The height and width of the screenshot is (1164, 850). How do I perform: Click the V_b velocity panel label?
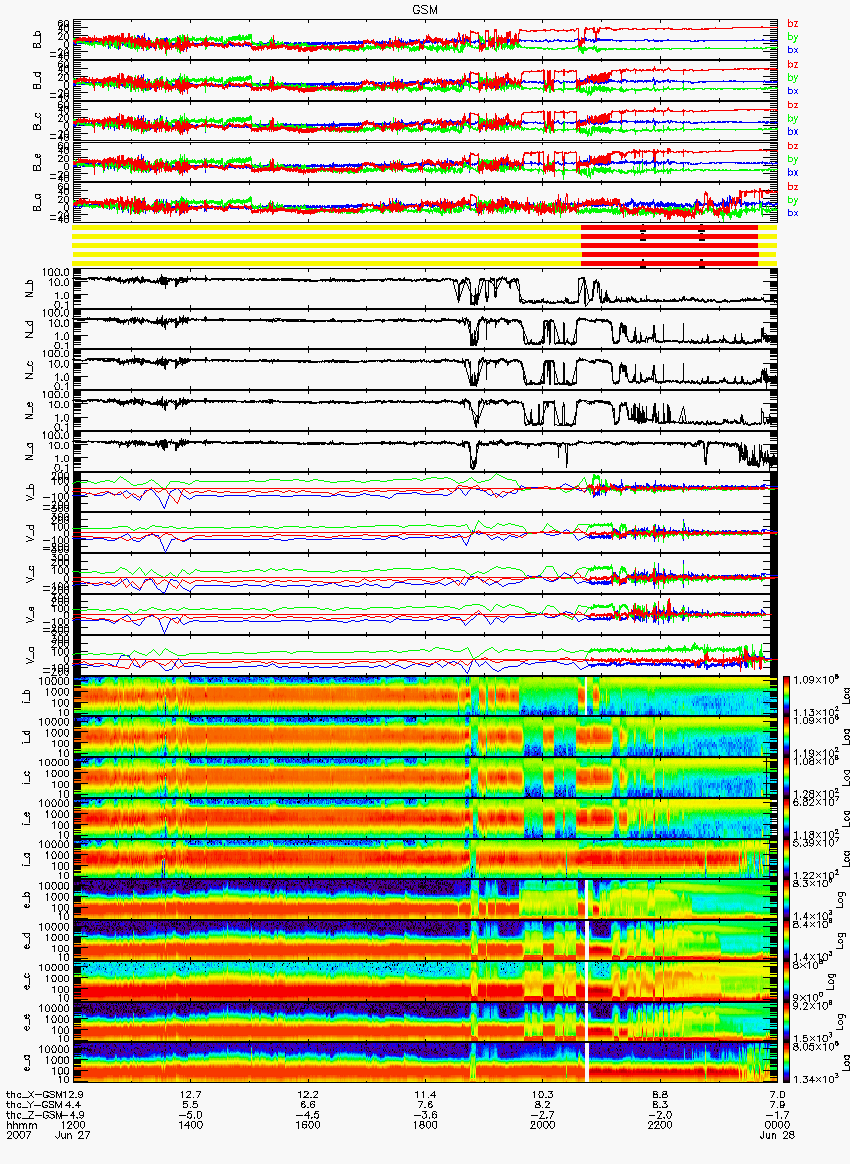pos(30,491)
